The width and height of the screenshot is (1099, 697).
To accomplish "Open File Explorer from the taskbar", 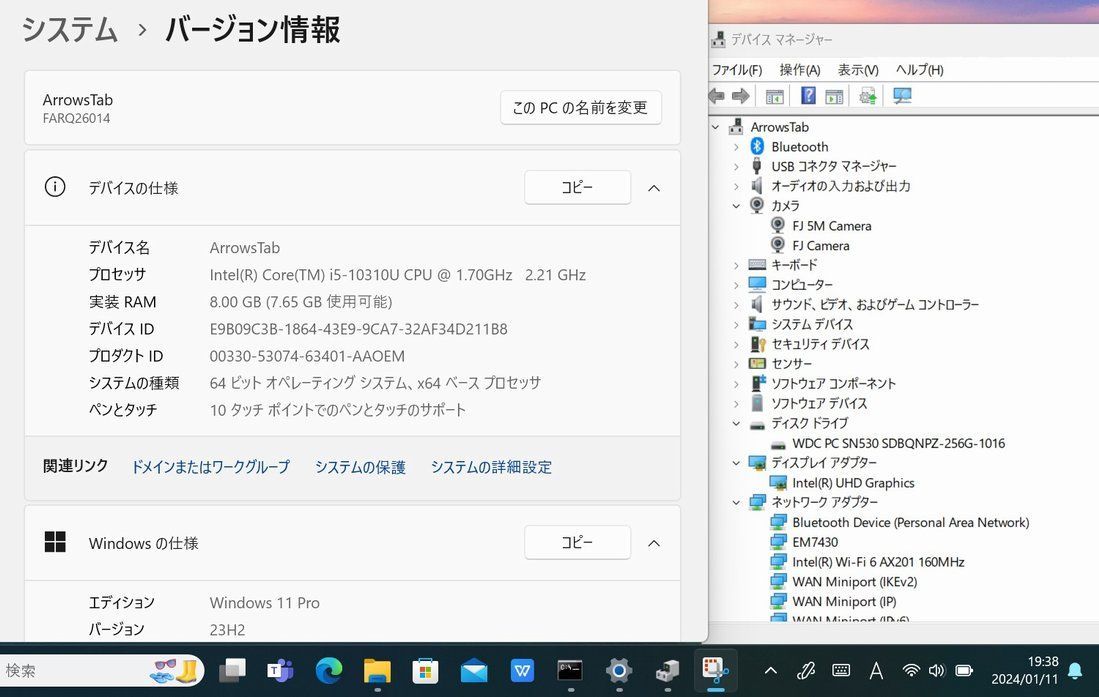I will point(377,670).
